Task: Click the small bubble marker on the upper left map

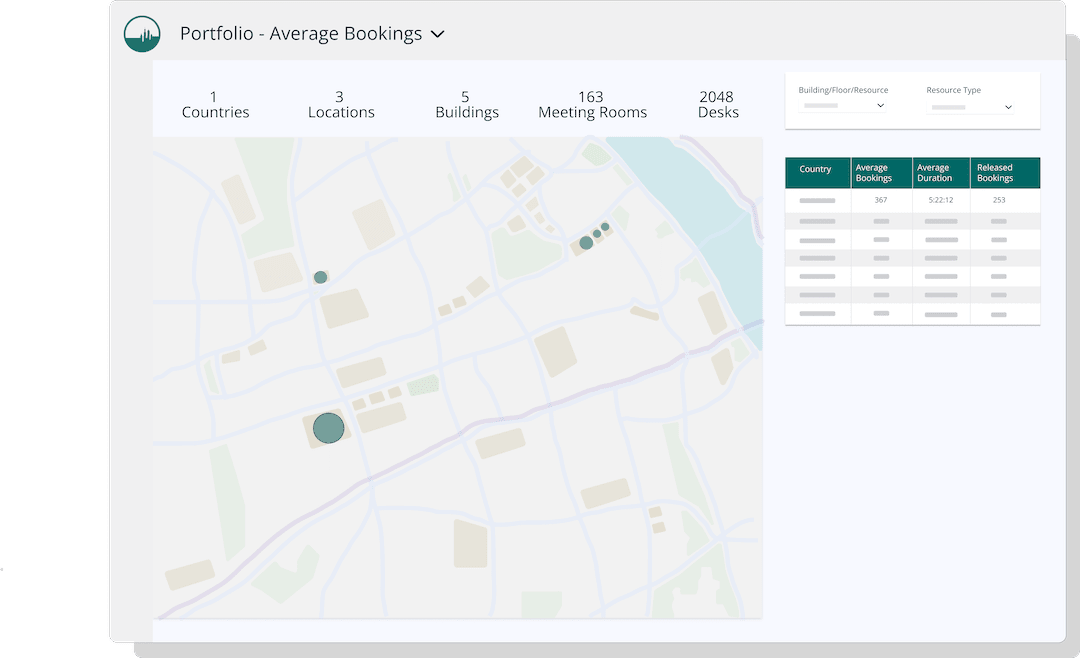Action: point(320,277)
